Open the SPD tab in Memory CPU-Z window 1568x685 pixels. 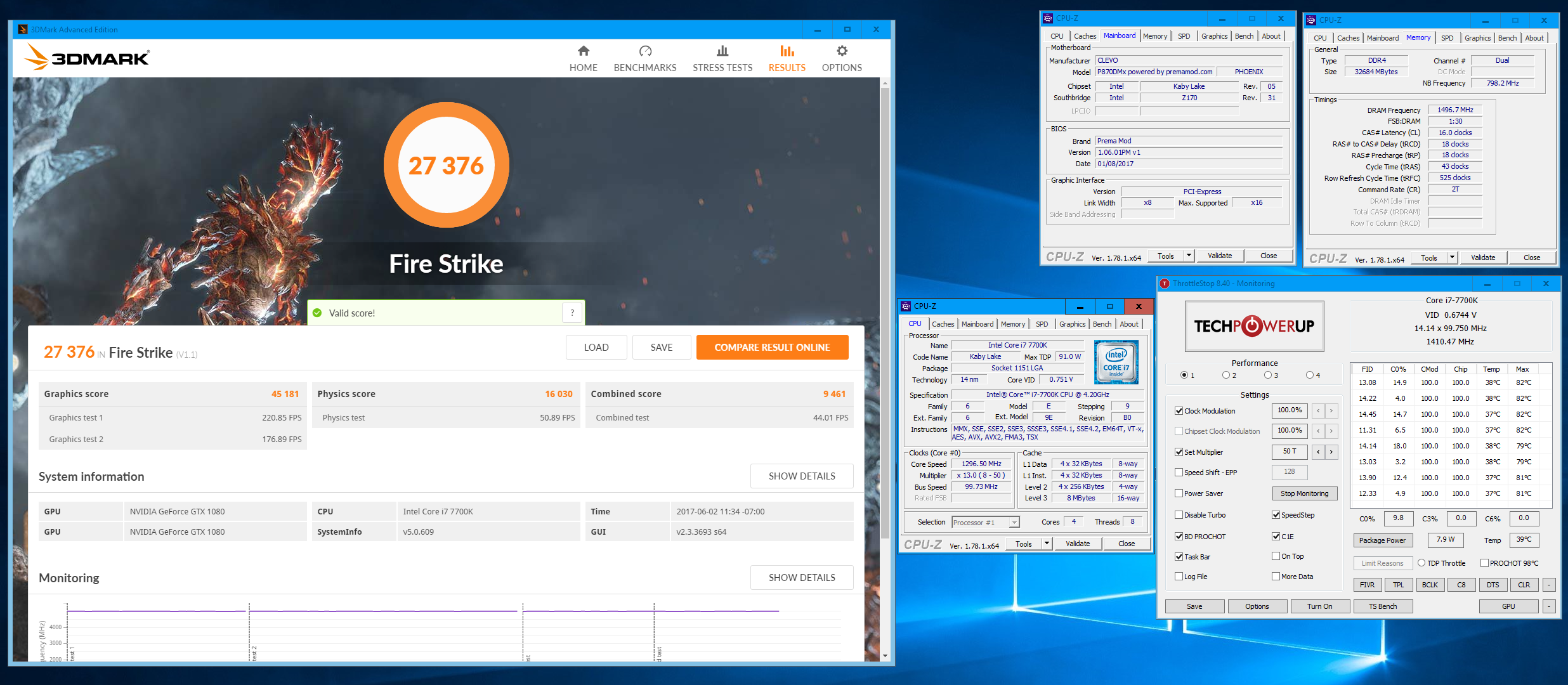point(1447,38)
